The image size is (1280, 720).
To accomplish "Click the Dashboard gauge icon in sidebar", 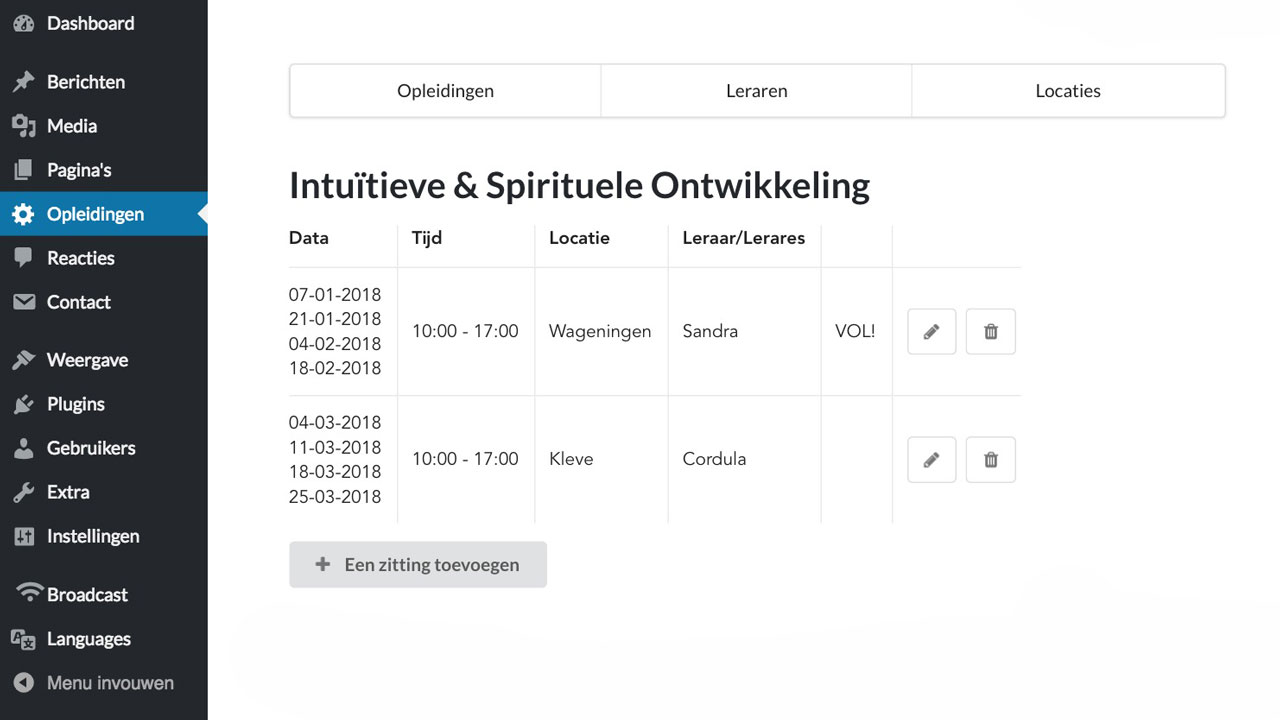I will pos(23,23).
